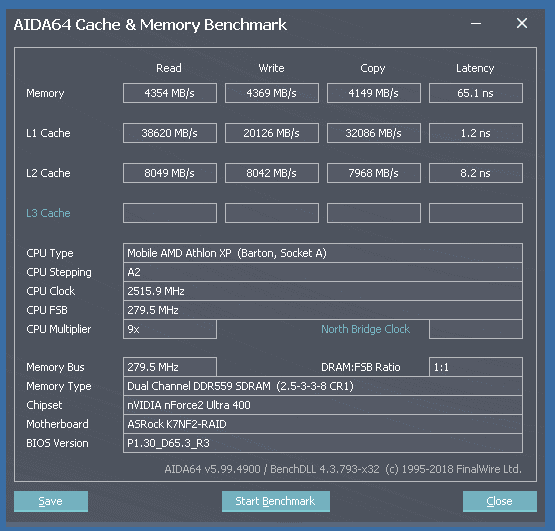Click the empty L3 Cache Write field

point(272,213)
